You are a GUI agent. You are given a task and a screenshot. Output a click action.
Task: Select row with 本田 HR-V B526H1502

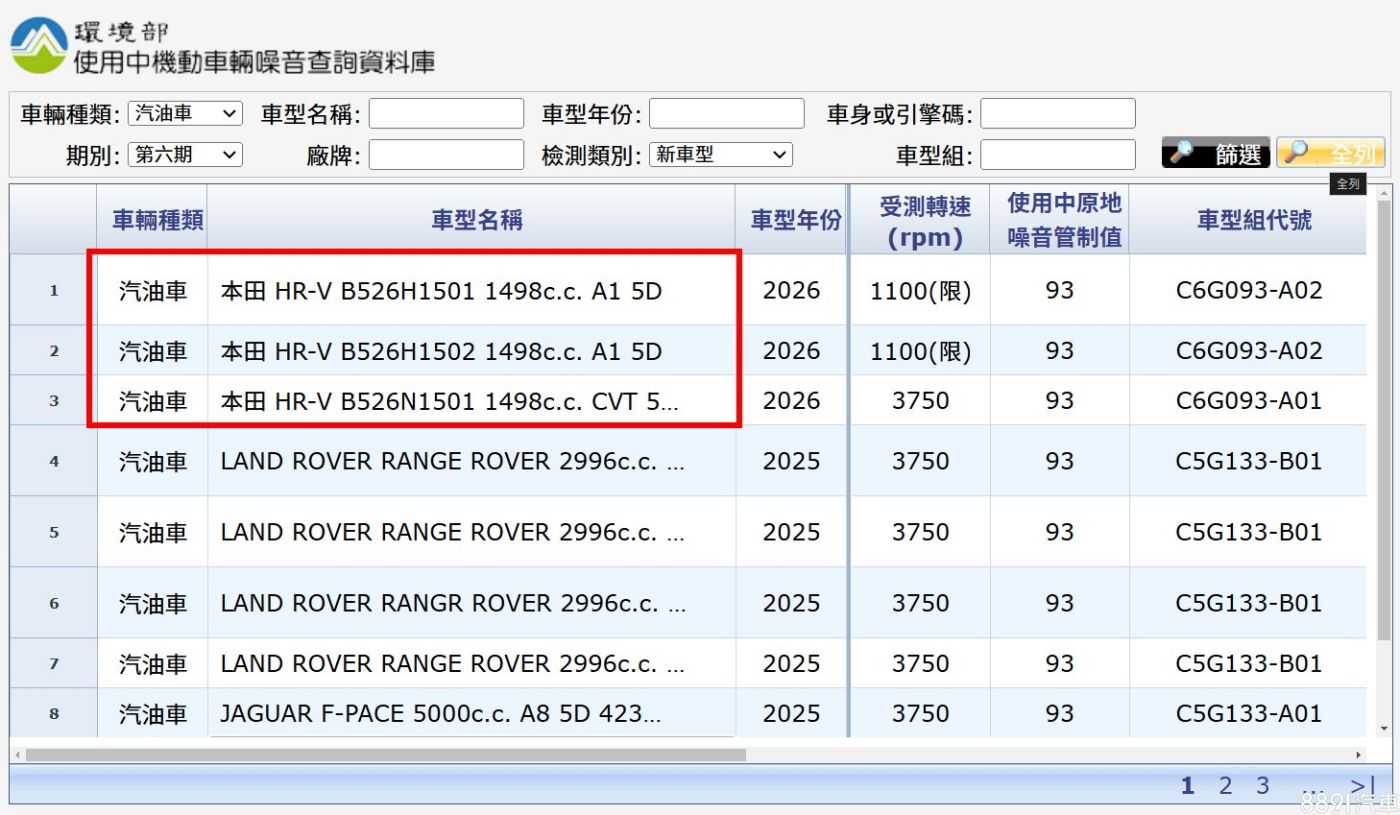(441, 351)
